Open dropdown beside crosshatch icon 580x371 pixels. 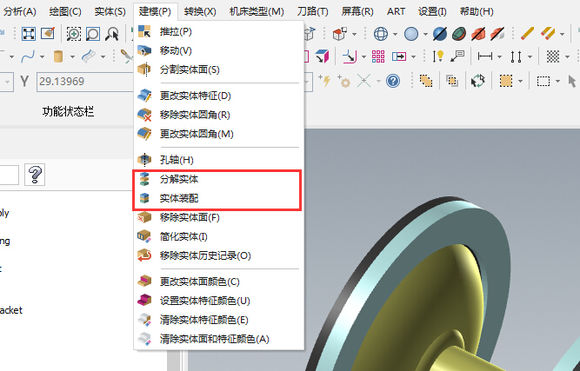(x=567, y=57)
